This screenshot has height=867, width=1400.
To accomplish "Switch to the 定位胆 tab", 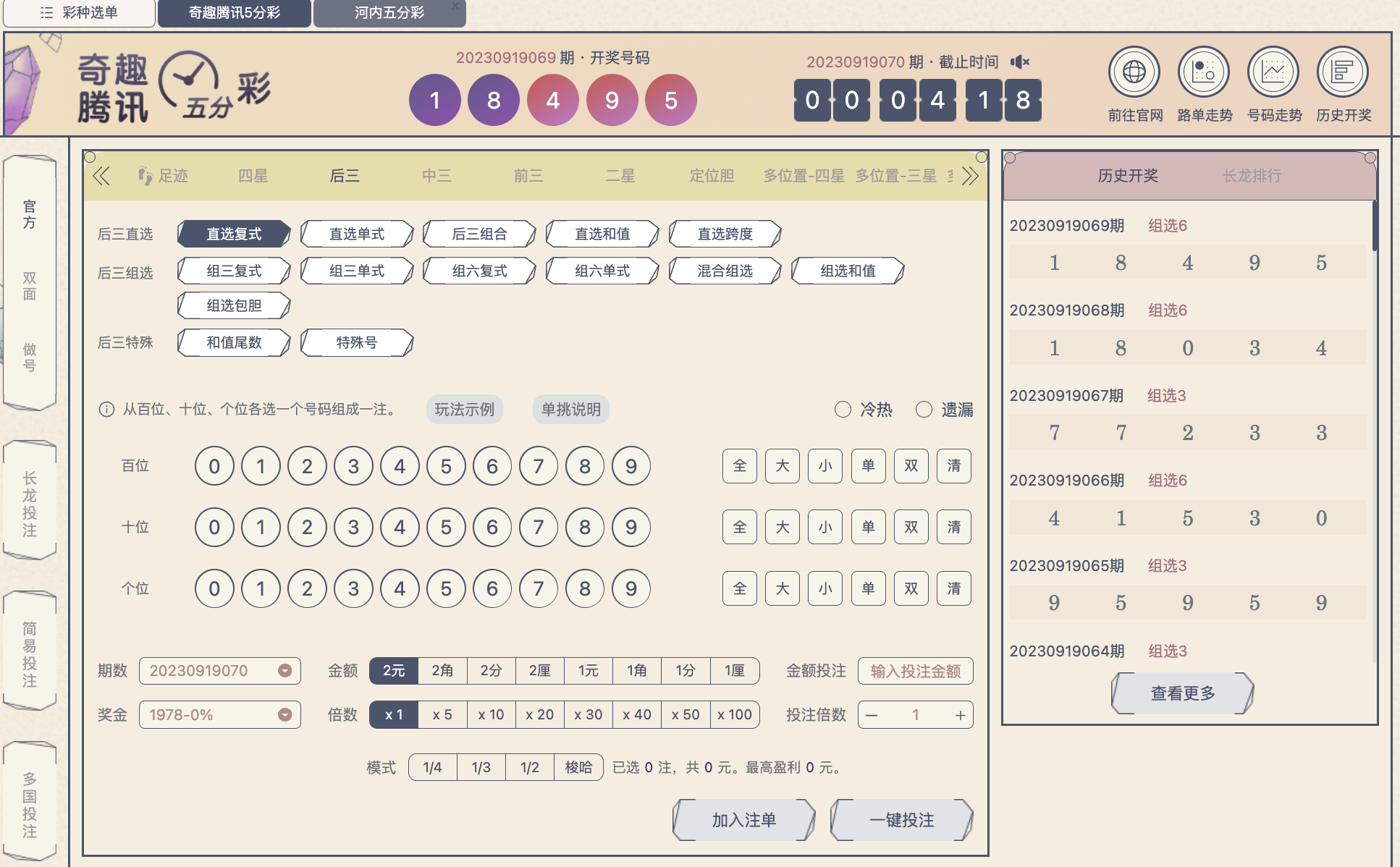I will click(712, 176).
